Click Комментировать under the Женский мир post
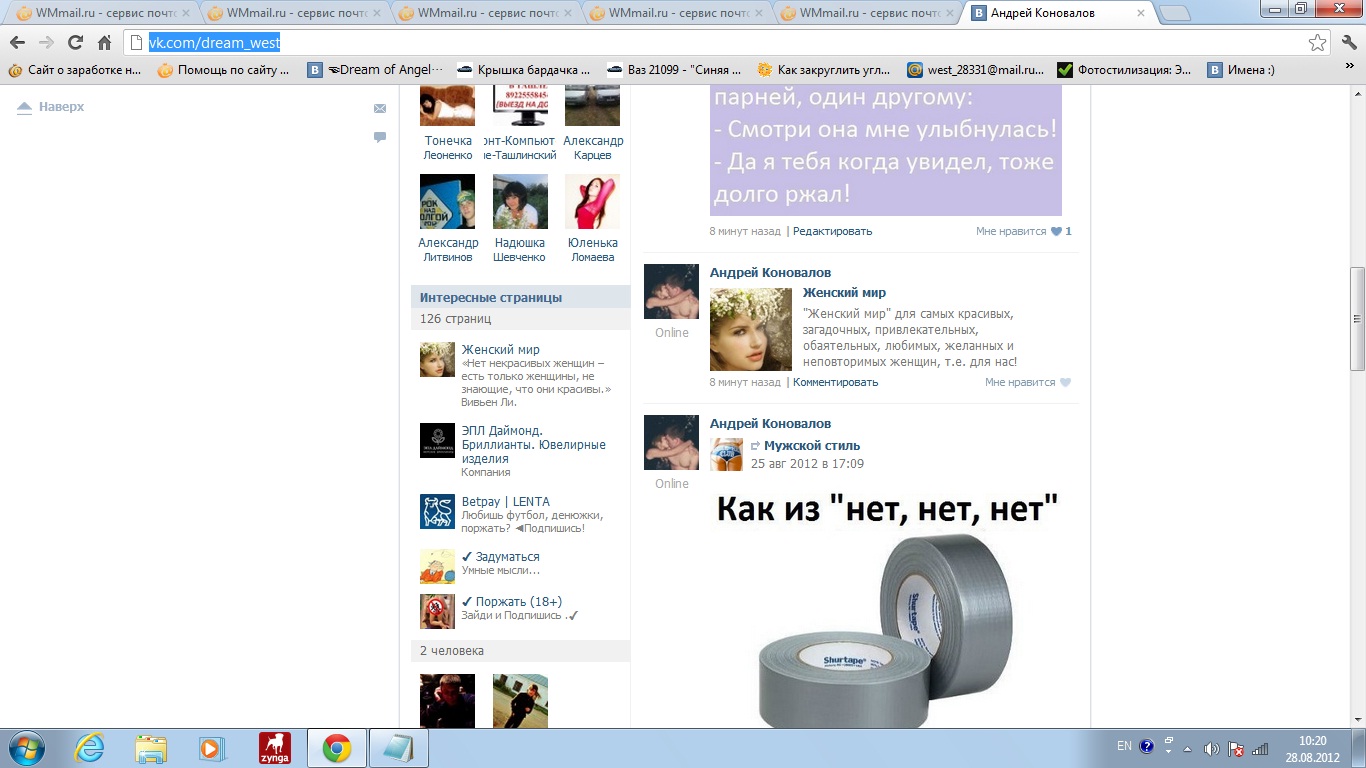 tap(835, 382)
